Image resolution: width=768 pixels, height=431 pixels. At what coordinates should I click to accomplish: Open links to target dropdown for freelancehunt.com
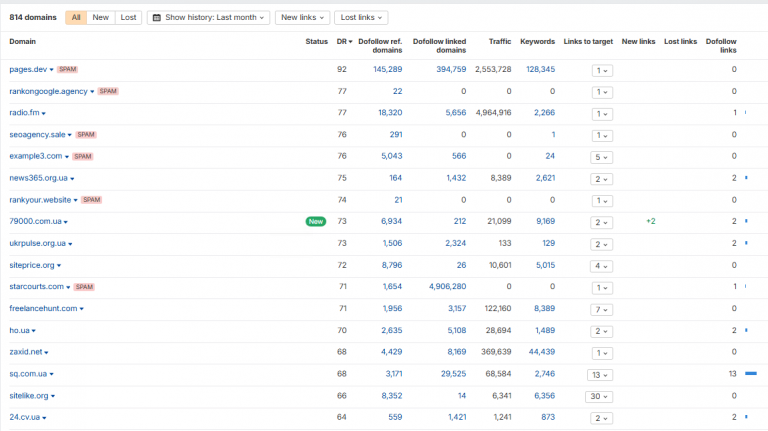pos(601,310)
